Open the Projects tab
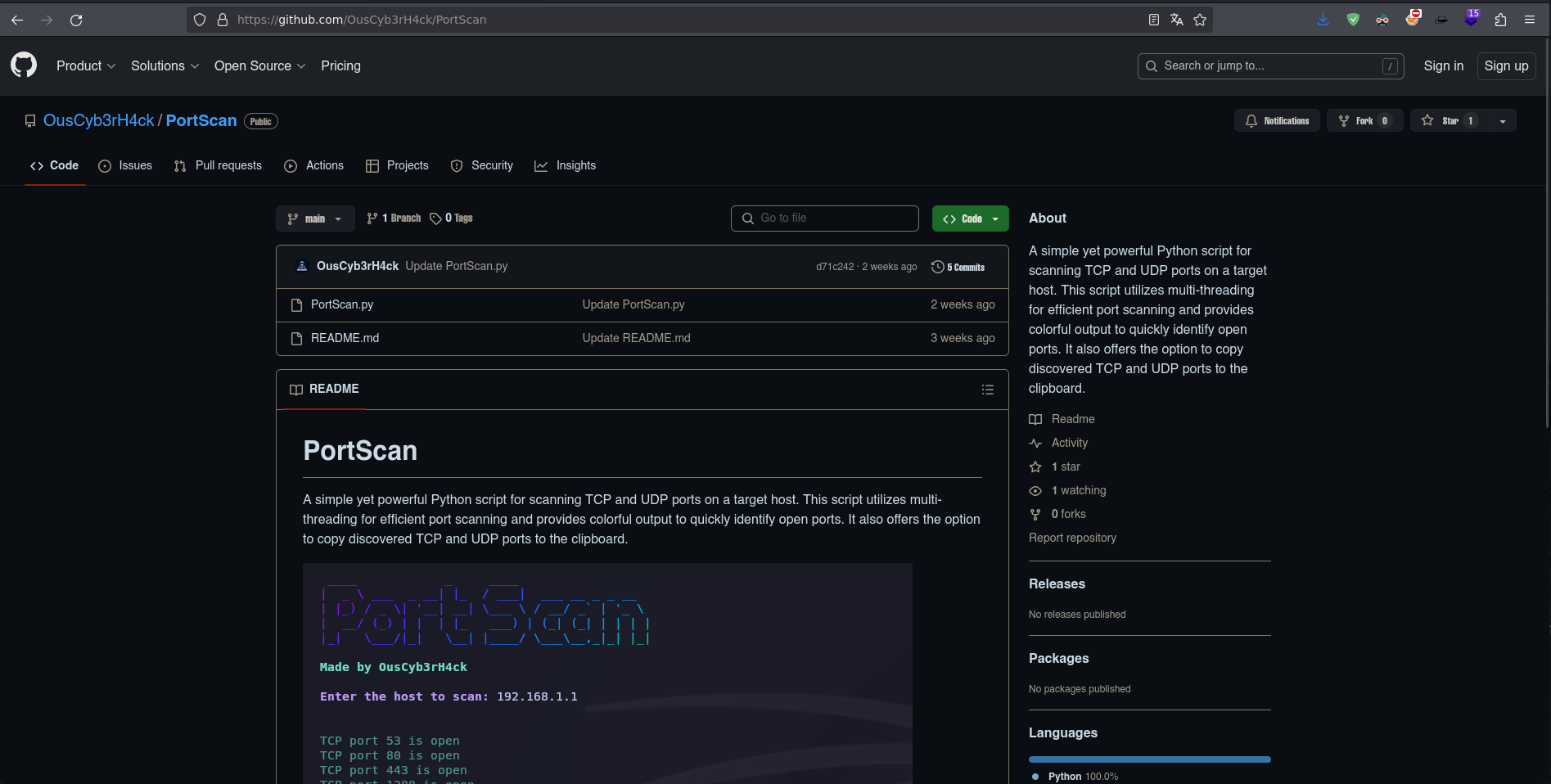Image resolution: width=1551 pixels, height=784 pixels. (397, 165)
